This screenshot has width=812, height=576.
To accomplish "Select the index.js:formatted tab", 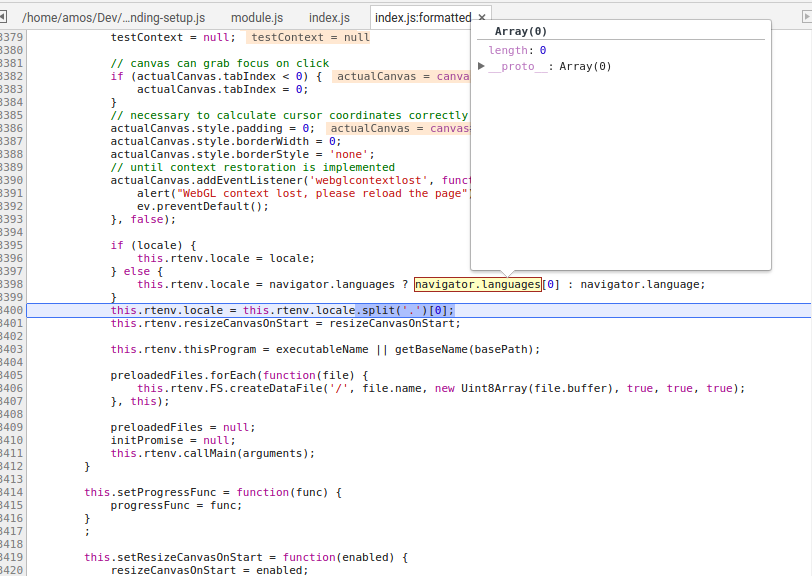I will pyautogui.click(x=423, y=18).
